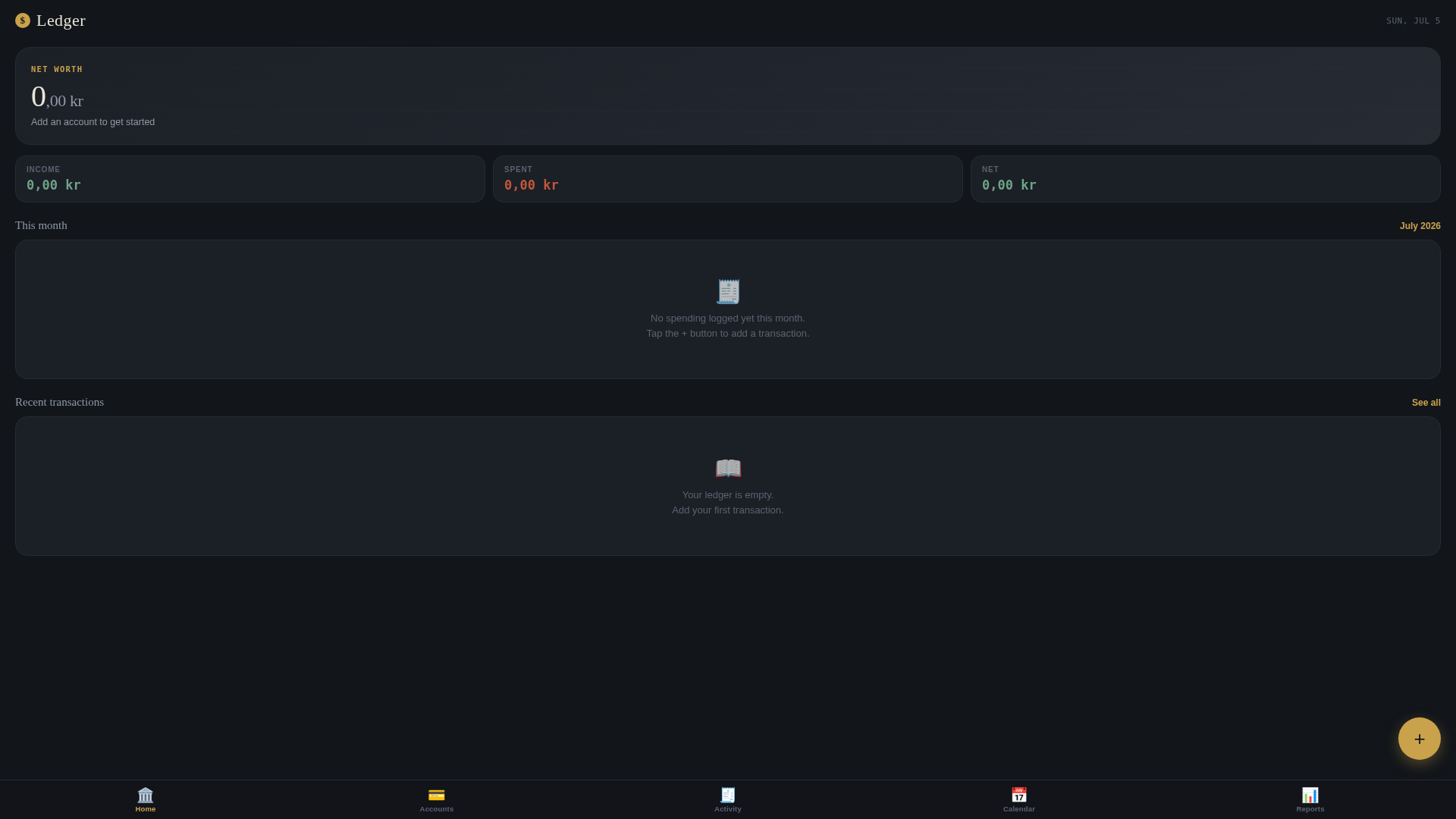Screen dimensions: 1456x819
Task: Select the Income summary card
Action: coord(250,179)
